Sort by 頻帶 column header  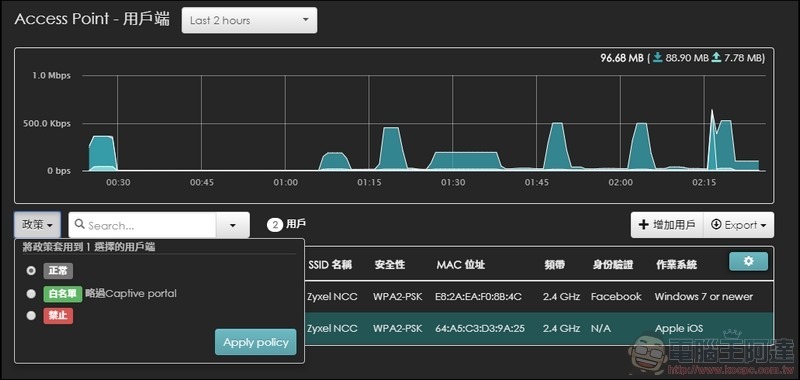(554, 265)
